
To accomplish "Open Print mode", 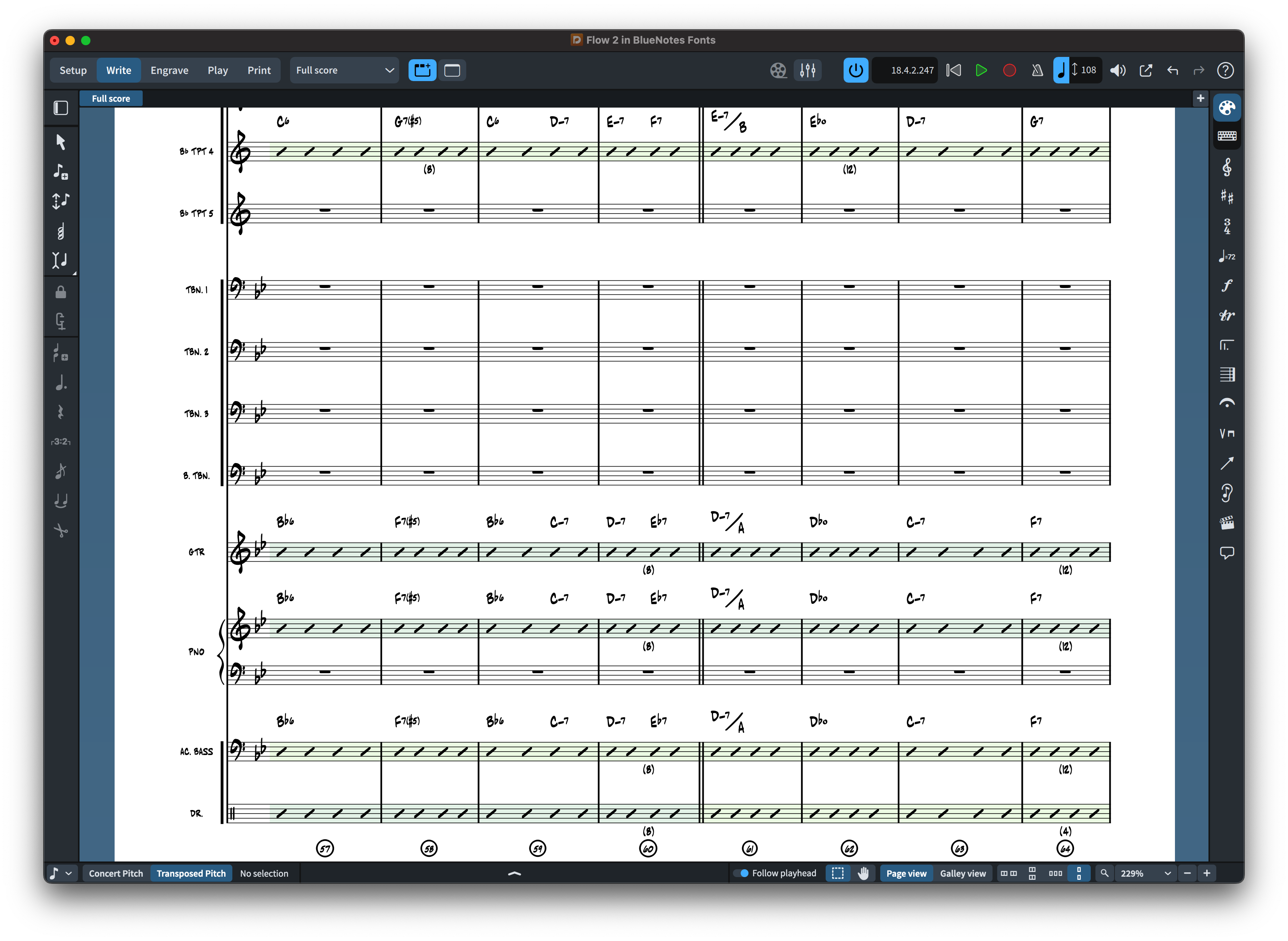I will coord(258,70).
